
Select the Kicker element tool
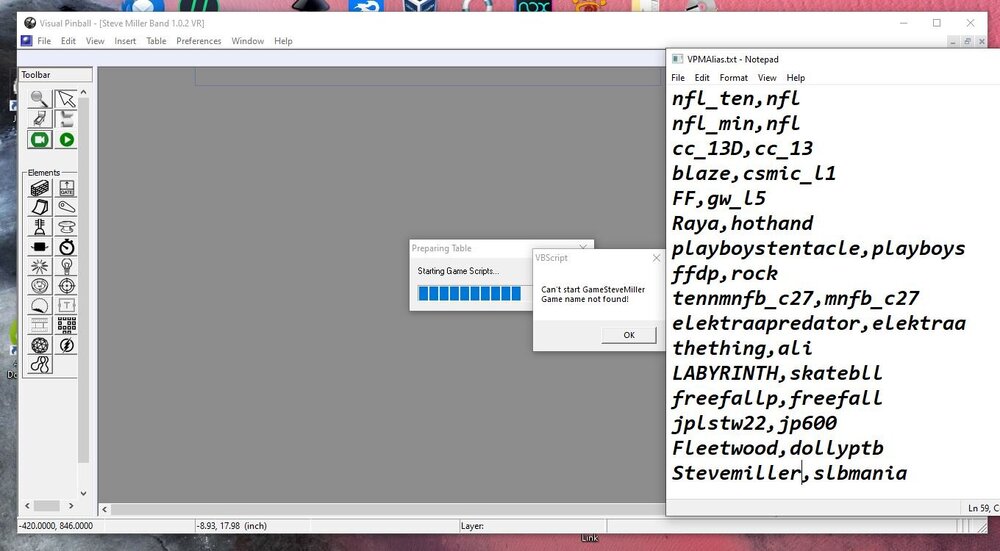click(x=40, y=286)
